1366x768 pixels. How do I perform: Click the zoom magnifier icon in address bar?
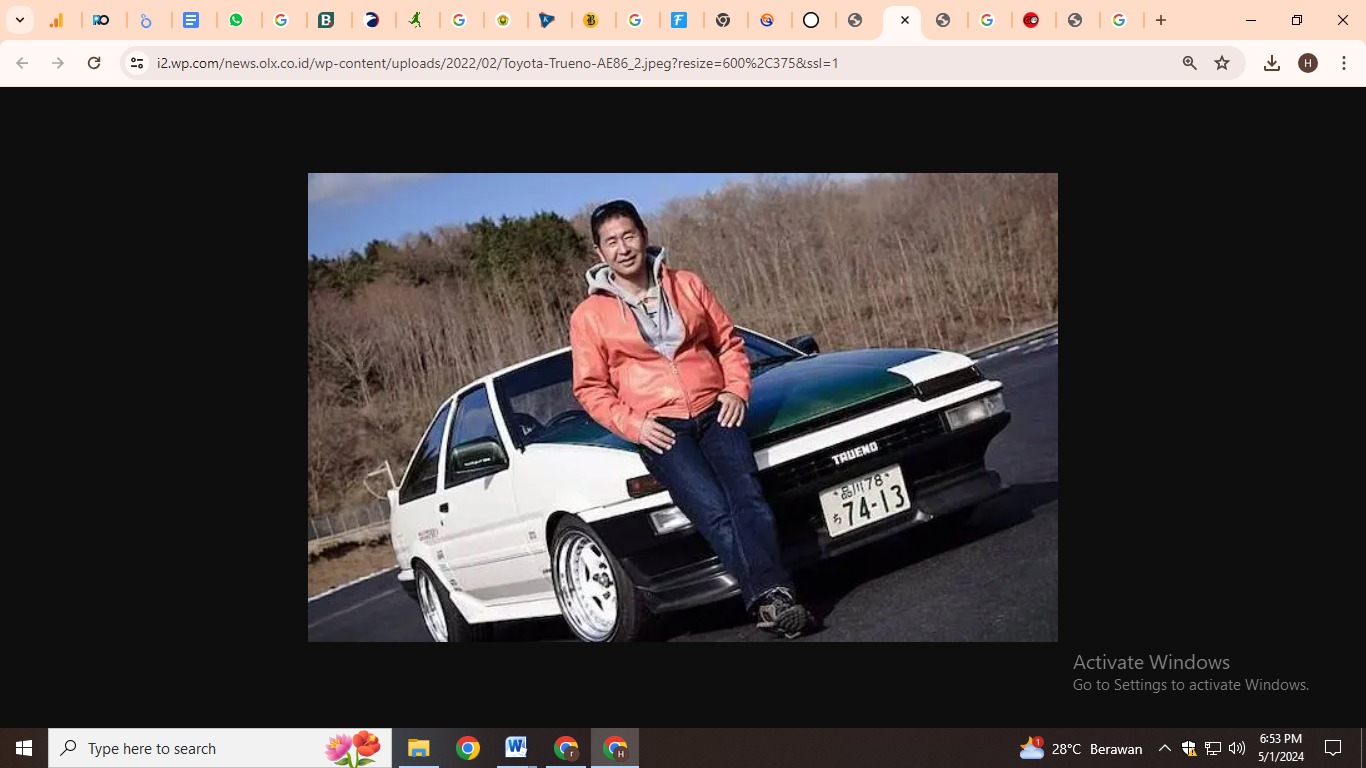pyautogui.click(x=1189, y=63)
